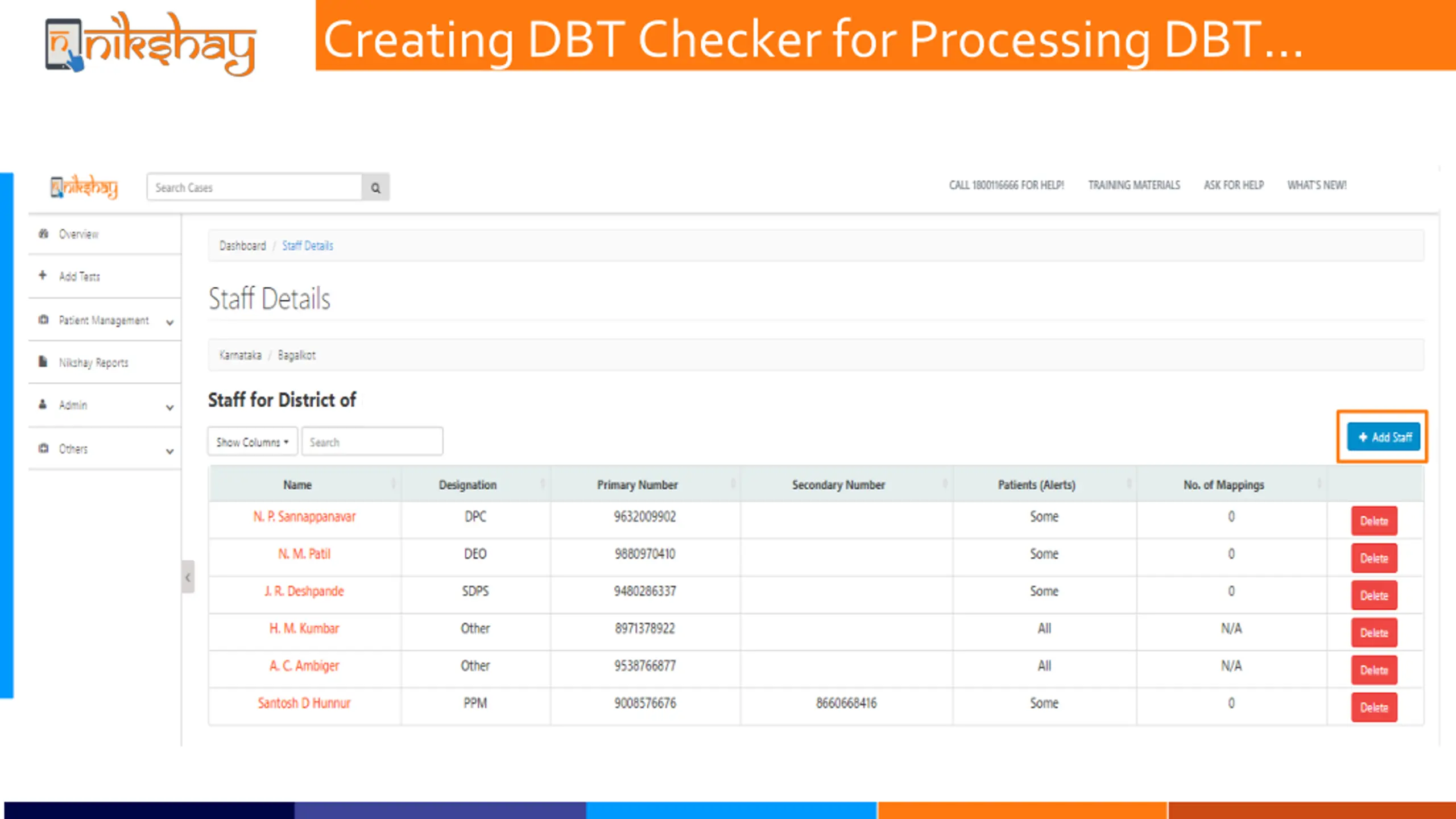Open N. P. Sannappanavar staff profile link
This screenshot has width=1456, height=819.
coord(304,516)
